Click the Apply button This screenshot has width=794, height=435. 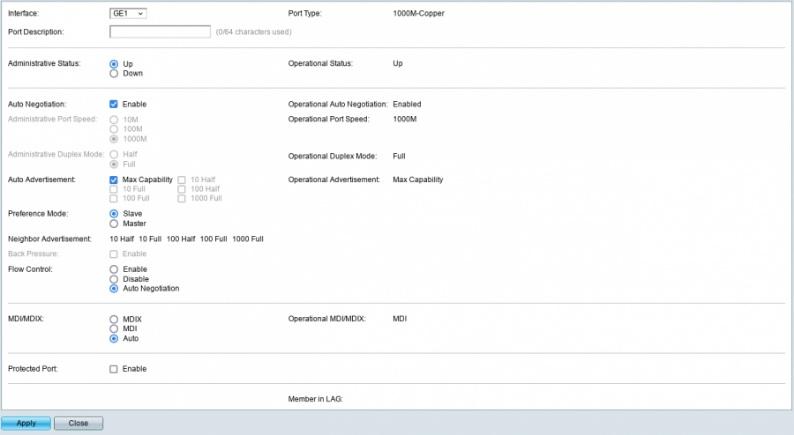point(26,423)
